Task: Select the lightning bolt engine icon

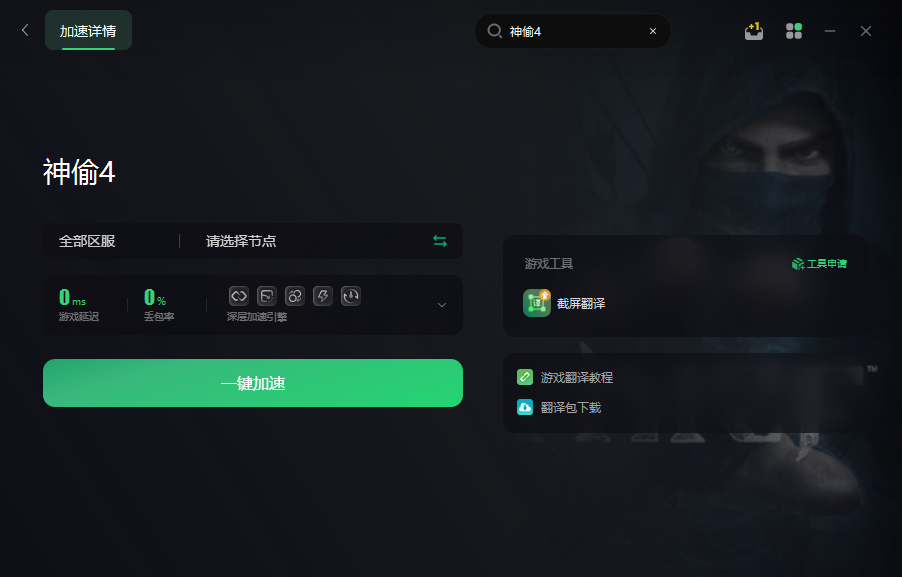Action: [x=323, y=296]
